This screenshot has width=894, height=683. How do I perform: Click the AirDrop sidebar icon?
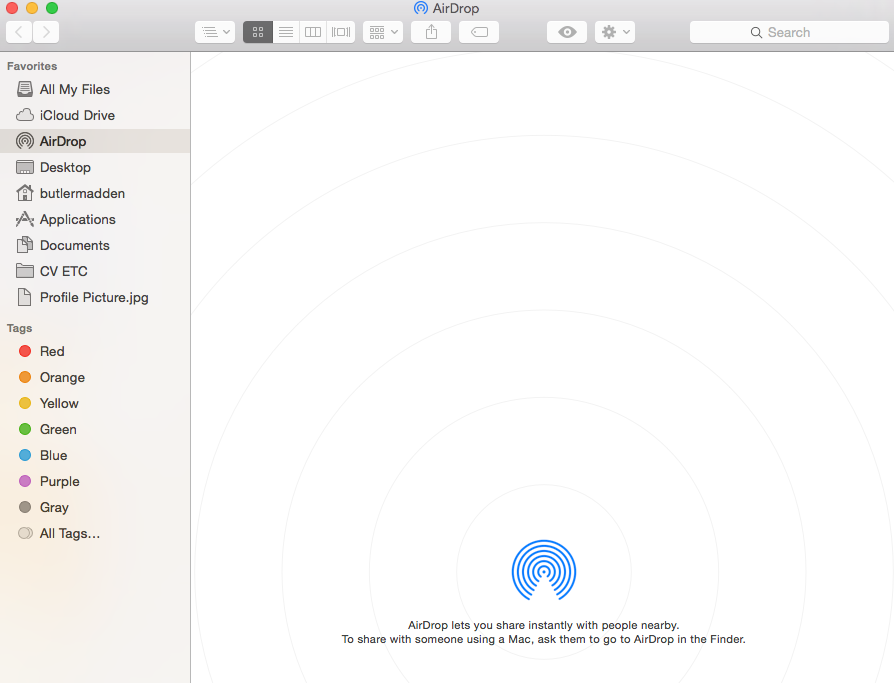pyautogui.click(x=25, y=141)
